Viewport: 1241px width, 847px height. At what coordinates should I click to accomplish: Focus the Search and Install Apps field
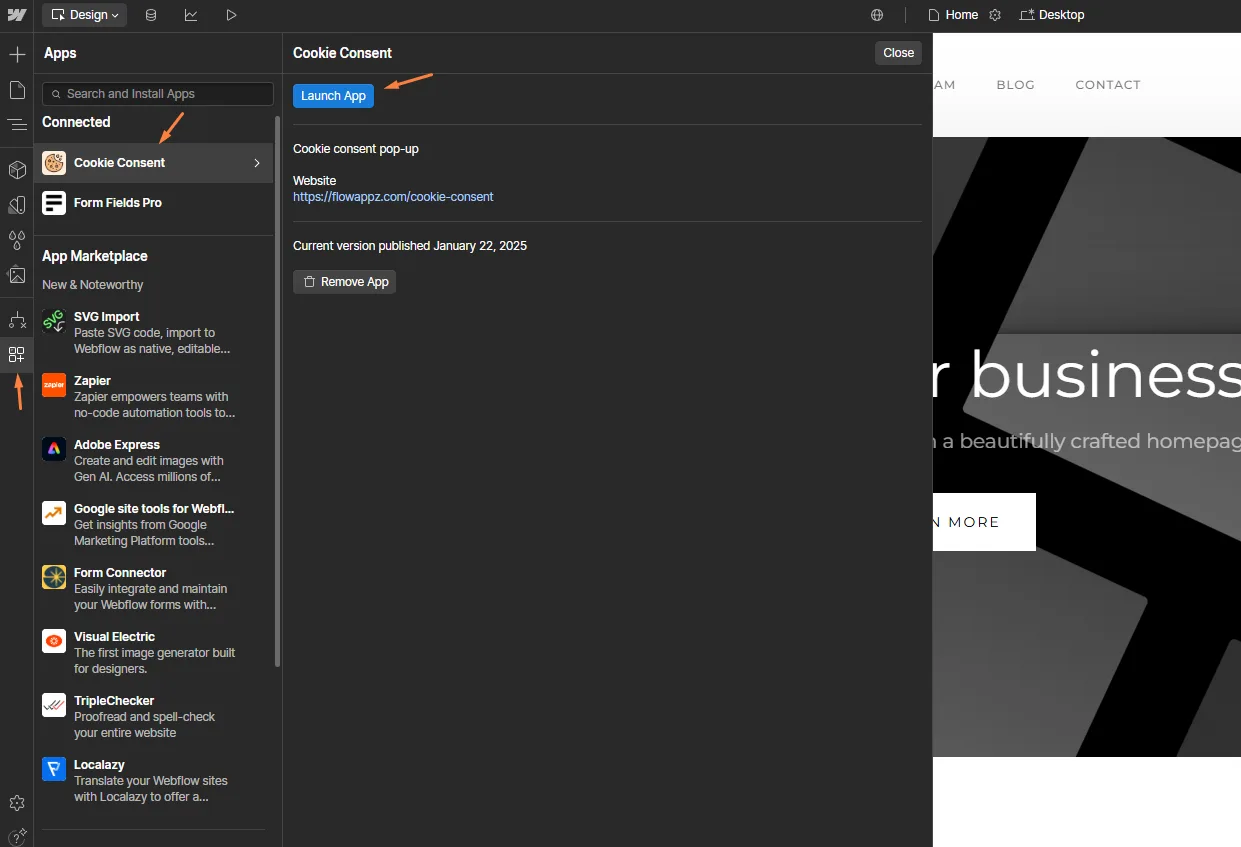pyautogui.click(x=158, y=94)
